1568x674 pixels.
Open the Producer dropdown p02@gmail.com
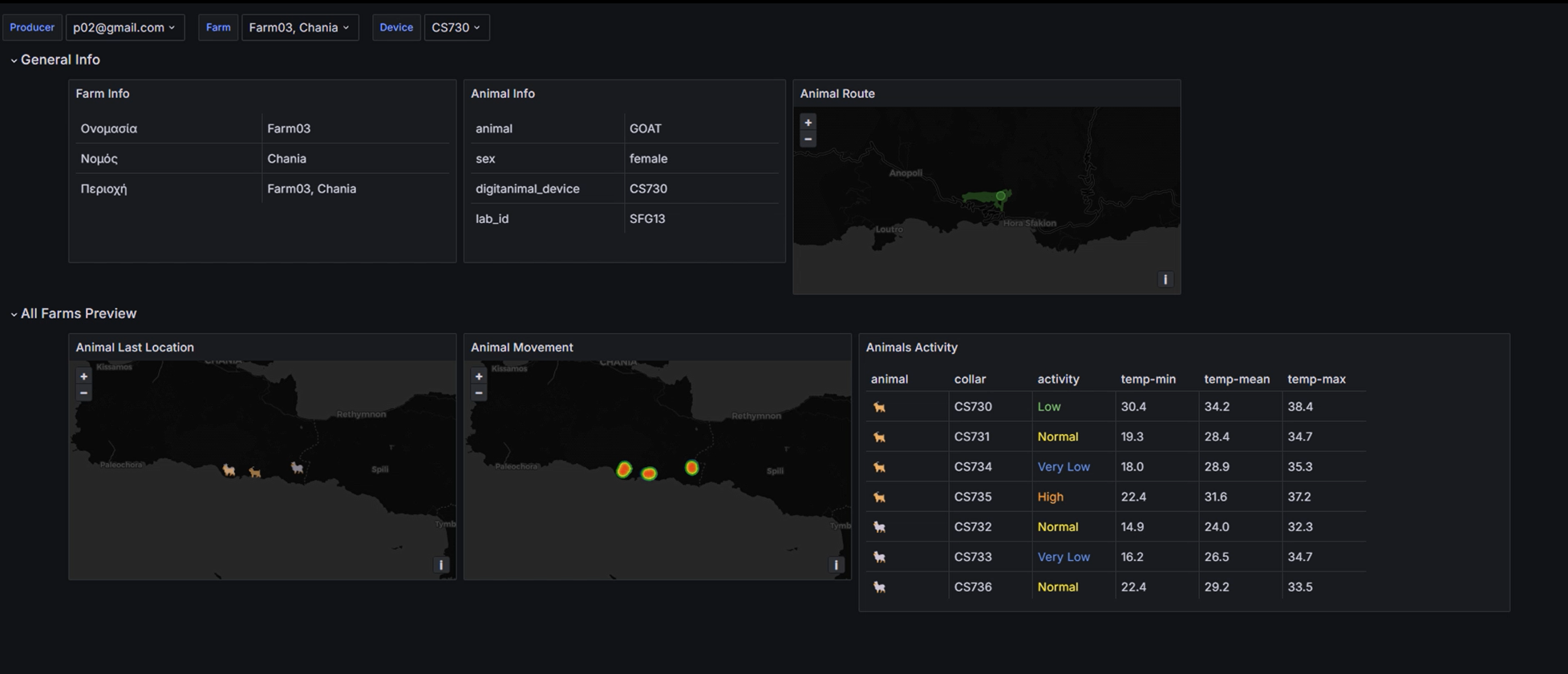point(124,27)
